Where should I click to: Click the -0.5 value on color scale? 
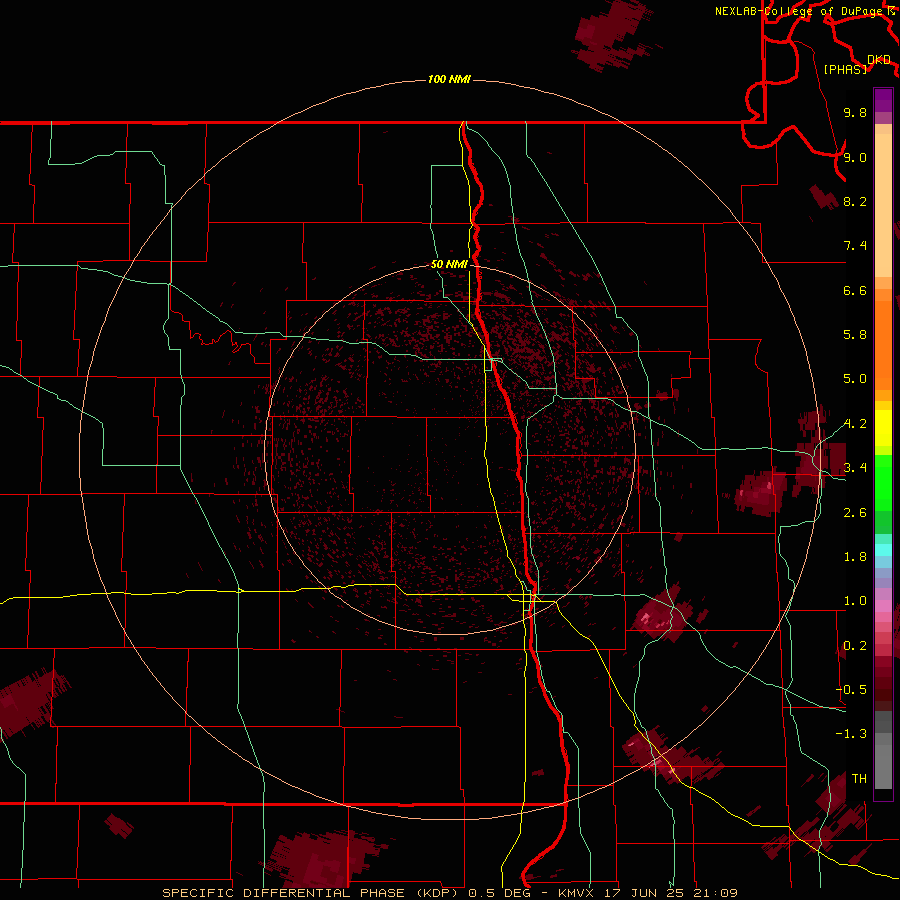click(x=851, y=690)
